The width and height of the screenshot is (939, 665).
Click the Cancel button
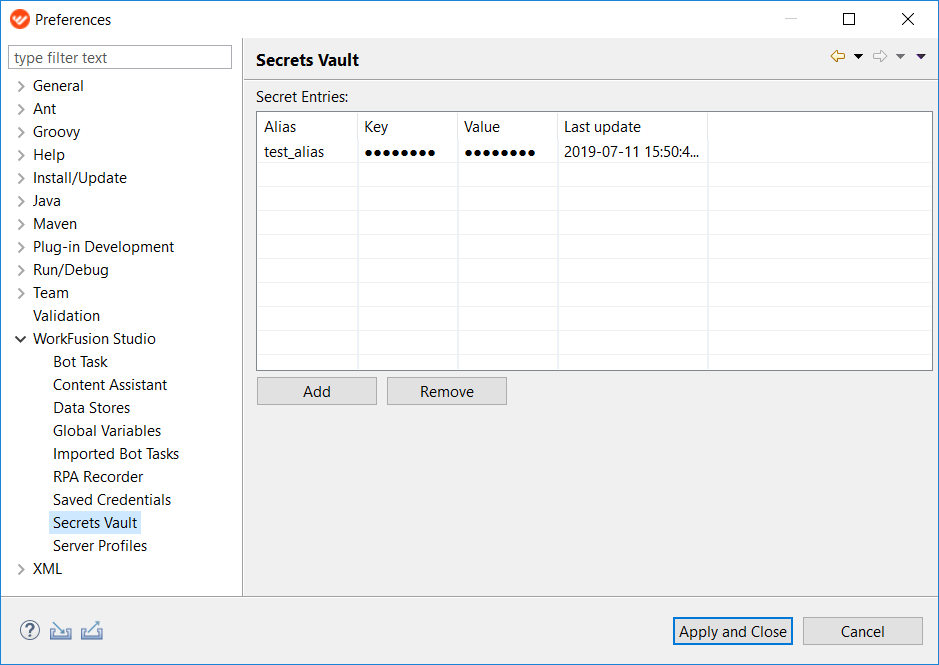[x=862, y=631]
